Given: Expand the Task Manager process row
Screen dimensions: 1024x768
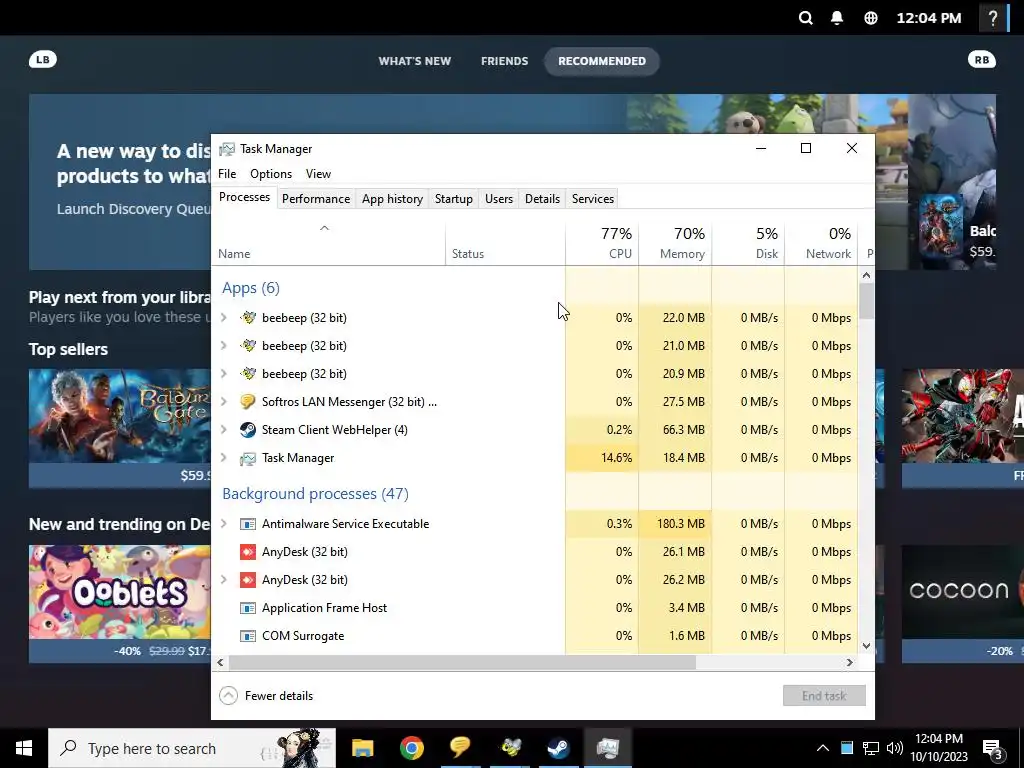Looking at the screenshot, I should [224, 458].
